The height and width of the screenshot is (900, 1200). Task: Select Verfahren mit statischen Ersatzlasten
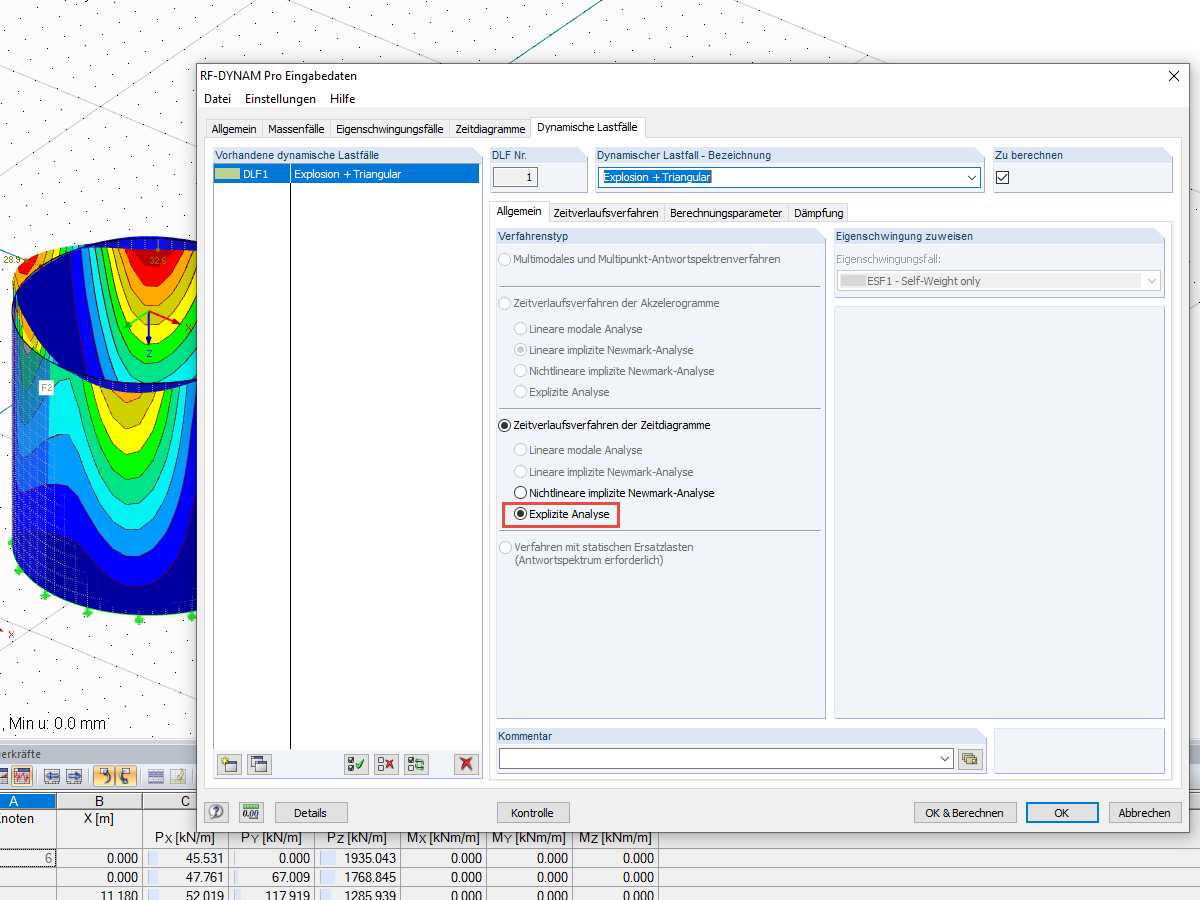tap(504, 547)
